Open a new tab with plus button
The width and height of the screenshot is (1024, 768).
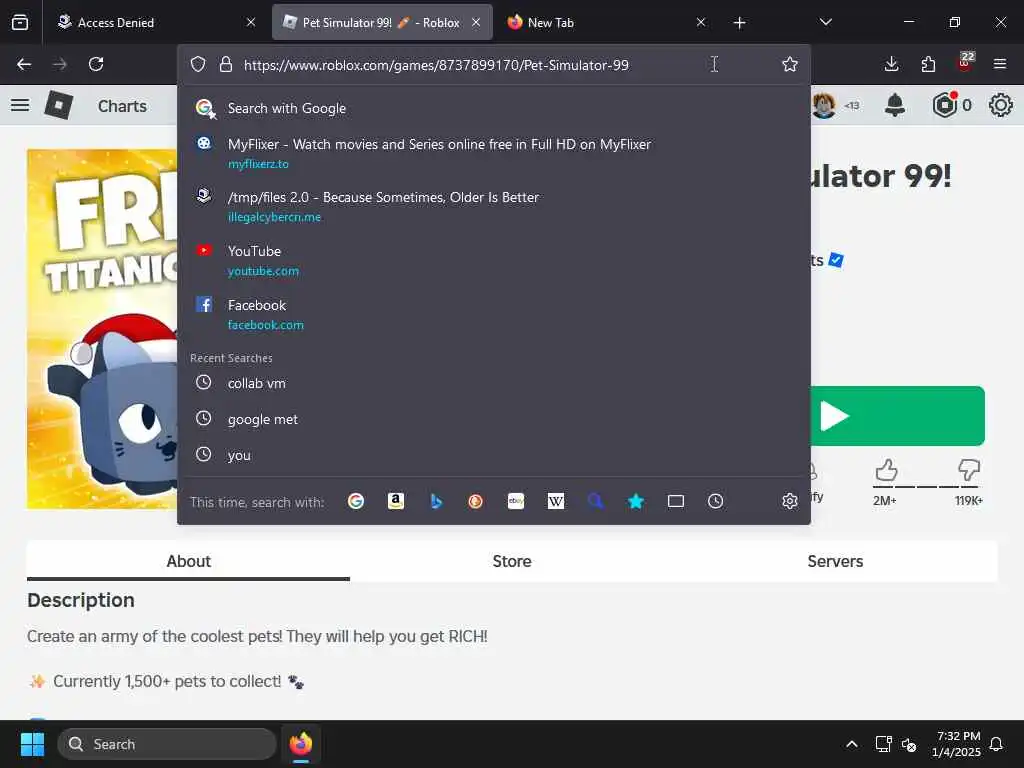pos(739,23)
